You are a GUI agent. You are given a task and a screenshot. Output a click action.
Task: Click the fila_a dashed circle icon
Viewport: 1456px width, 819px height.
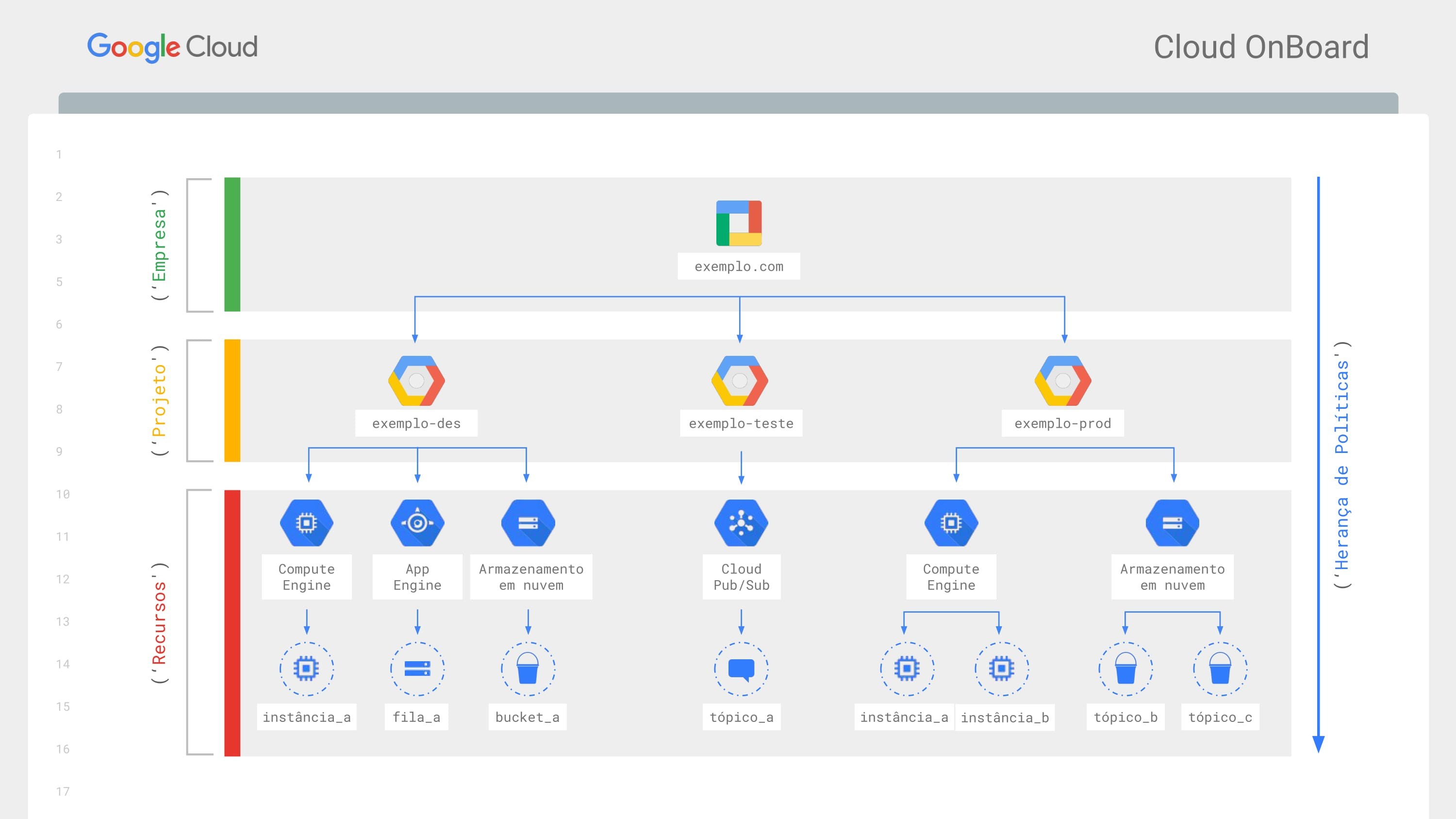point(418,669)
